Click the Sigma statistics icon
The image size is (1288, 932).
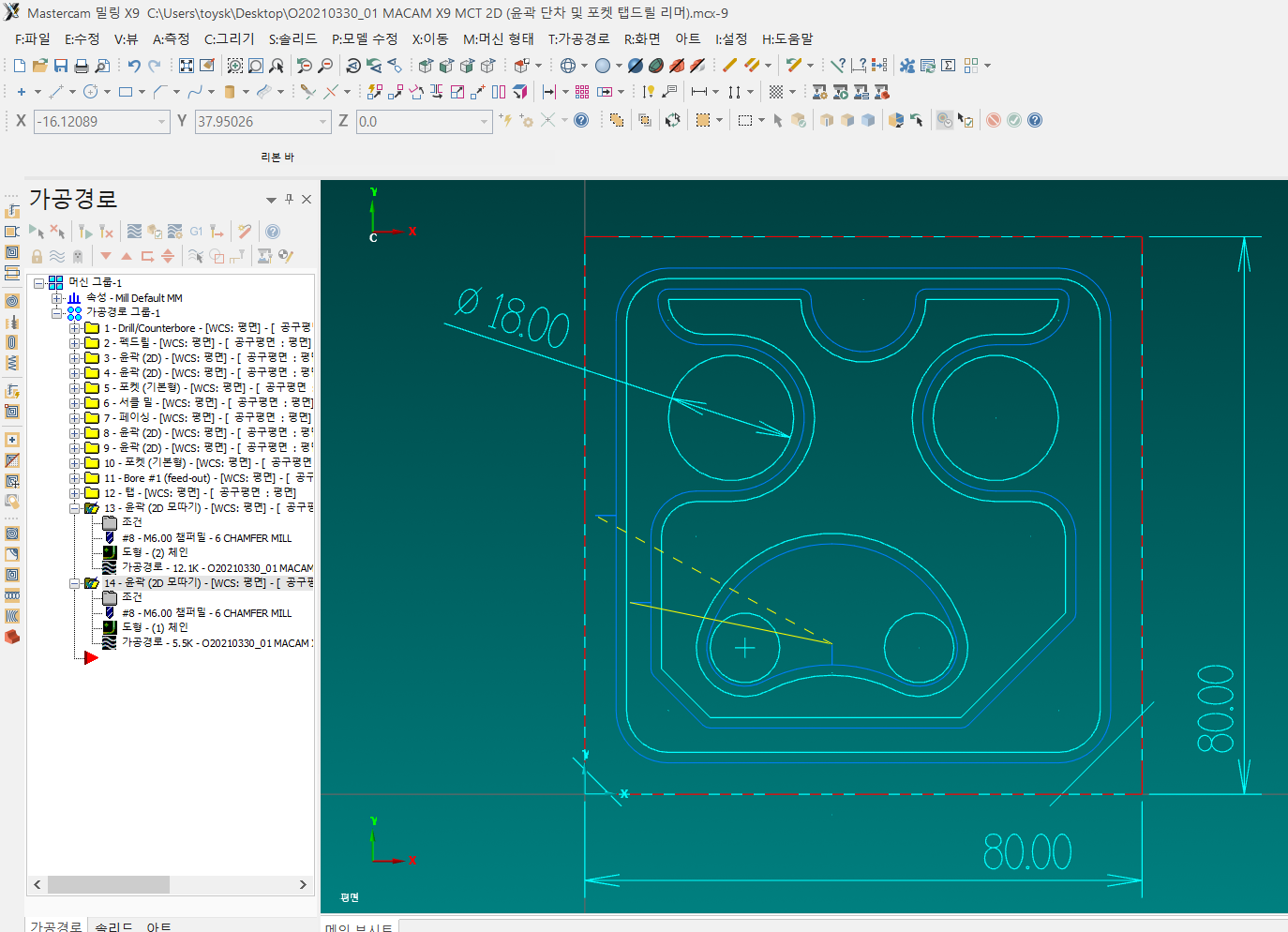click(x=949, y=66)
